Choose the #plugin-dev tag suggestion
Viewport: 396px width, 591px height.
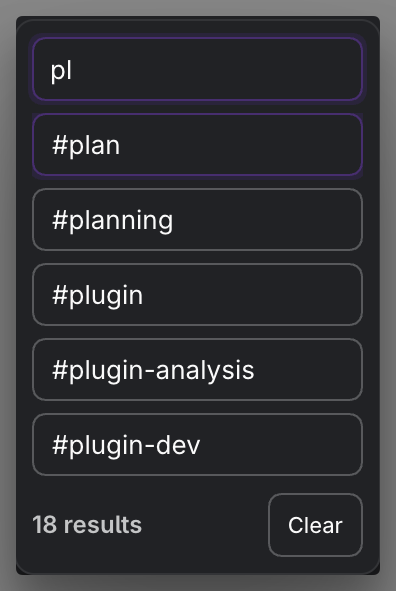[x=197, y=445]
